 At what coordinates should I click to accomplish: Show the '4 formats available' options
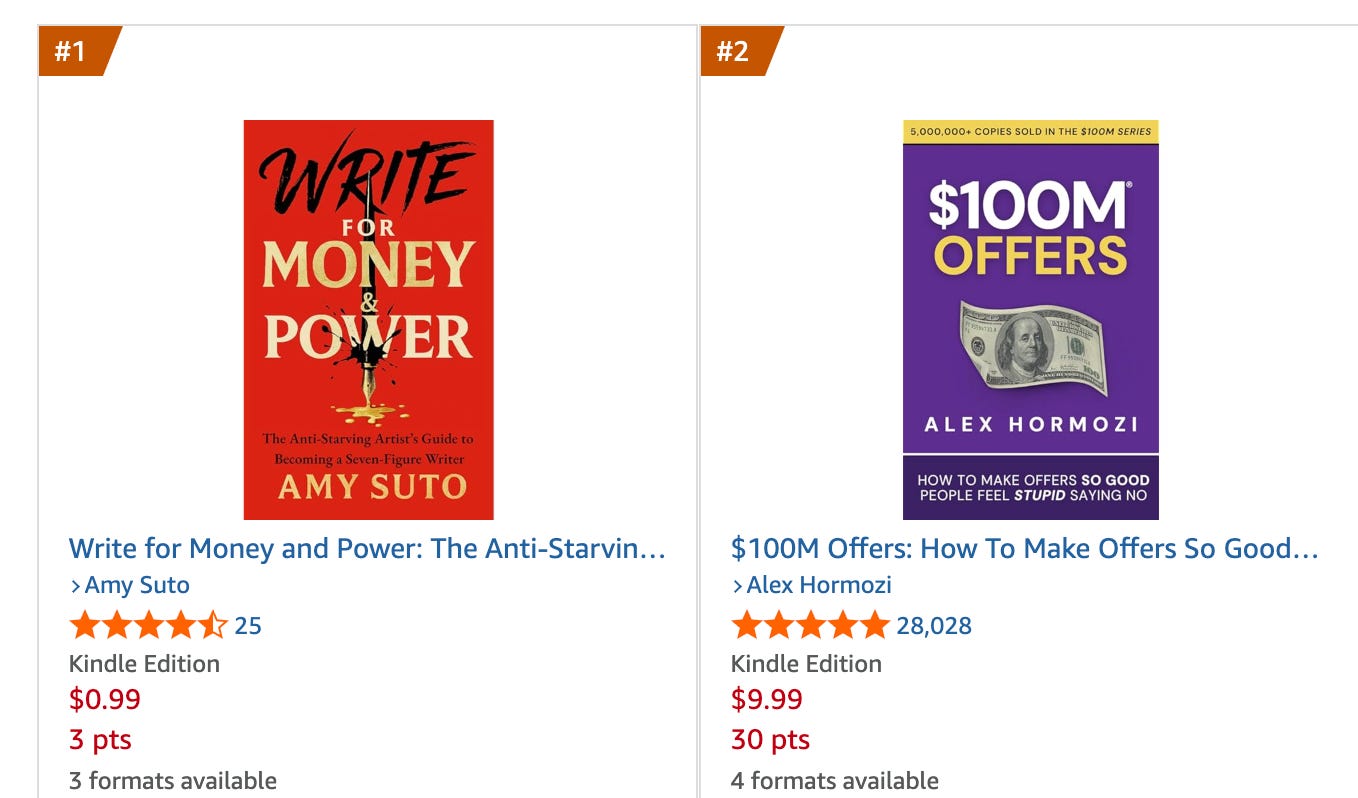tap(835, 780)
